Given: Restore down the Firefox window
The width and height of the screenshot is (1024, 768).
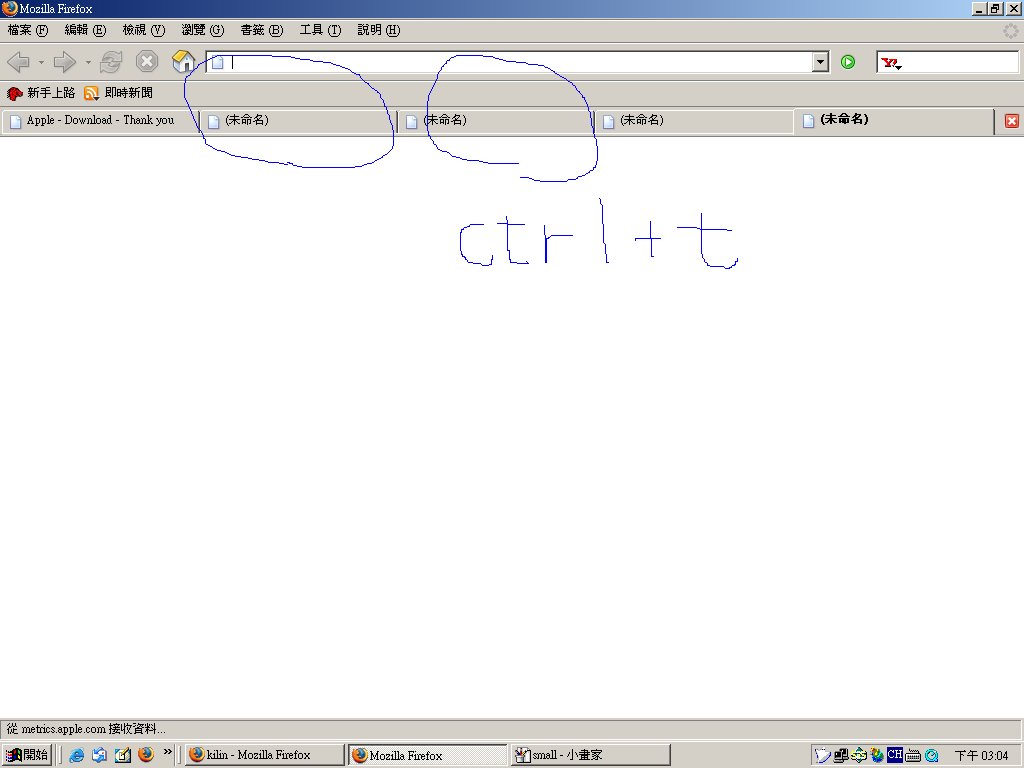Looking at the screenshot, I should (995, 8).
